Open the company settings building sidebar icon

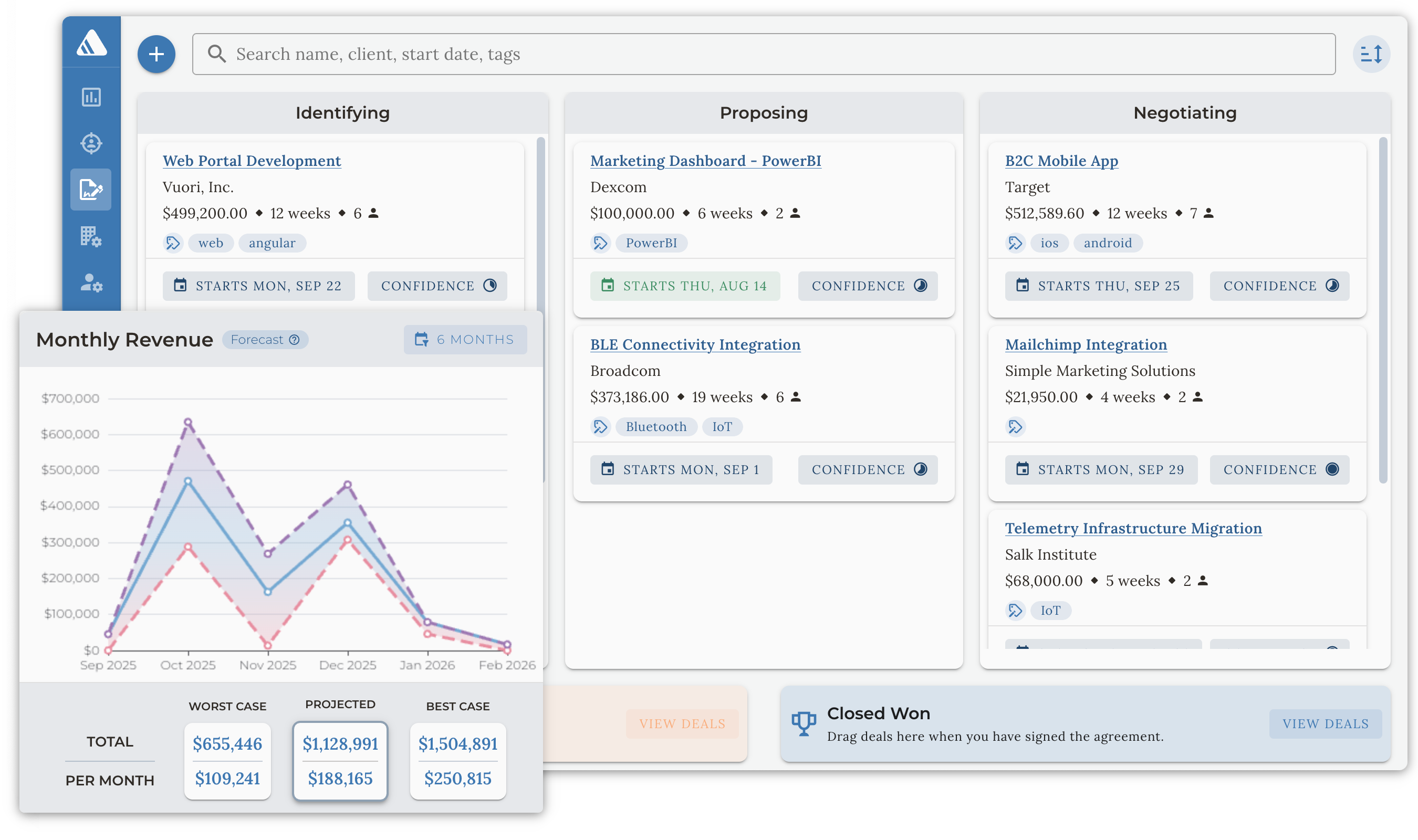[x=91, y=236]
